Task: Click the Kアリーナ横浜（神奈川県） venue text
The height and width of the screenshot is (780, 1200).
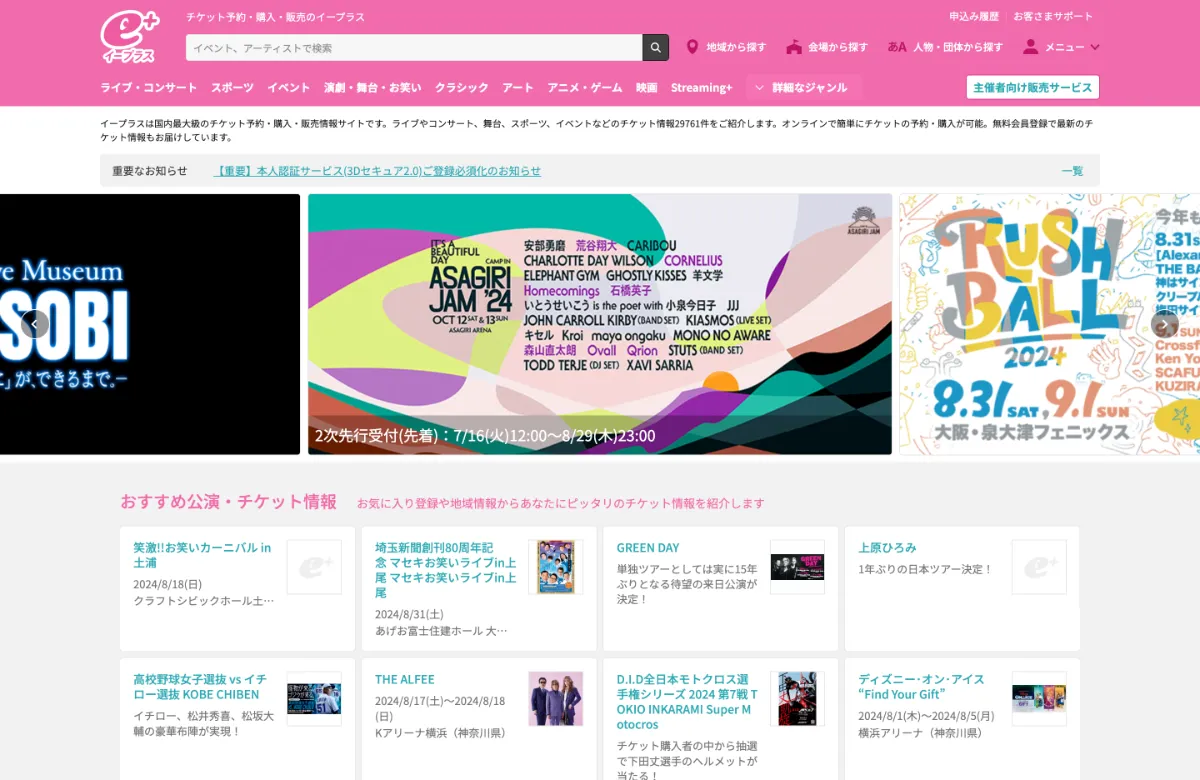Action: click(440, 733)
